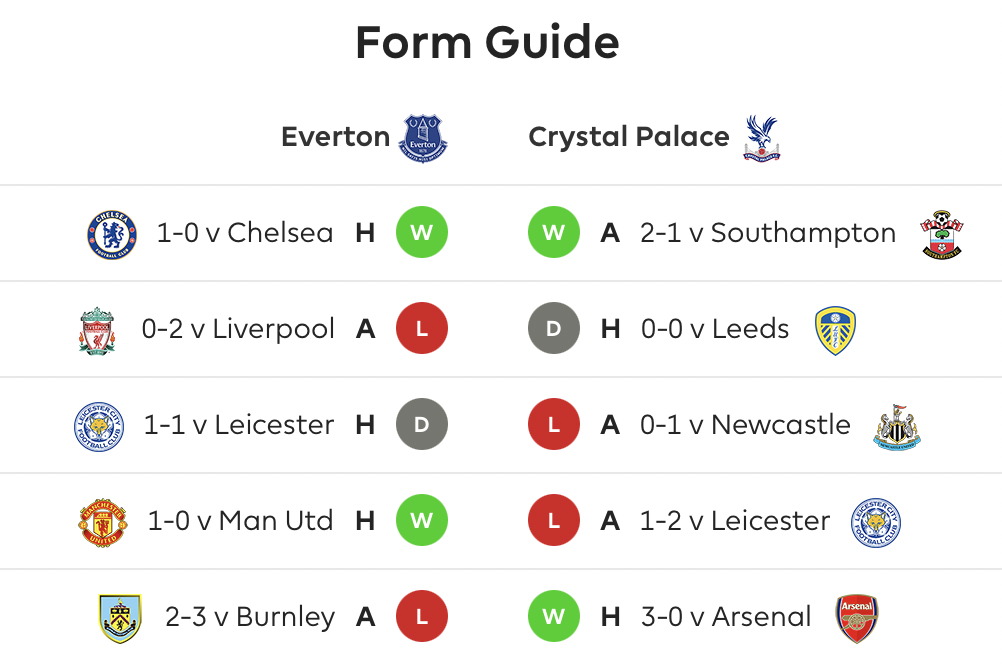Select the Liverpool club badge
Image resolution: width=1002 pixels, height=664 pixels.
[97, 330]
